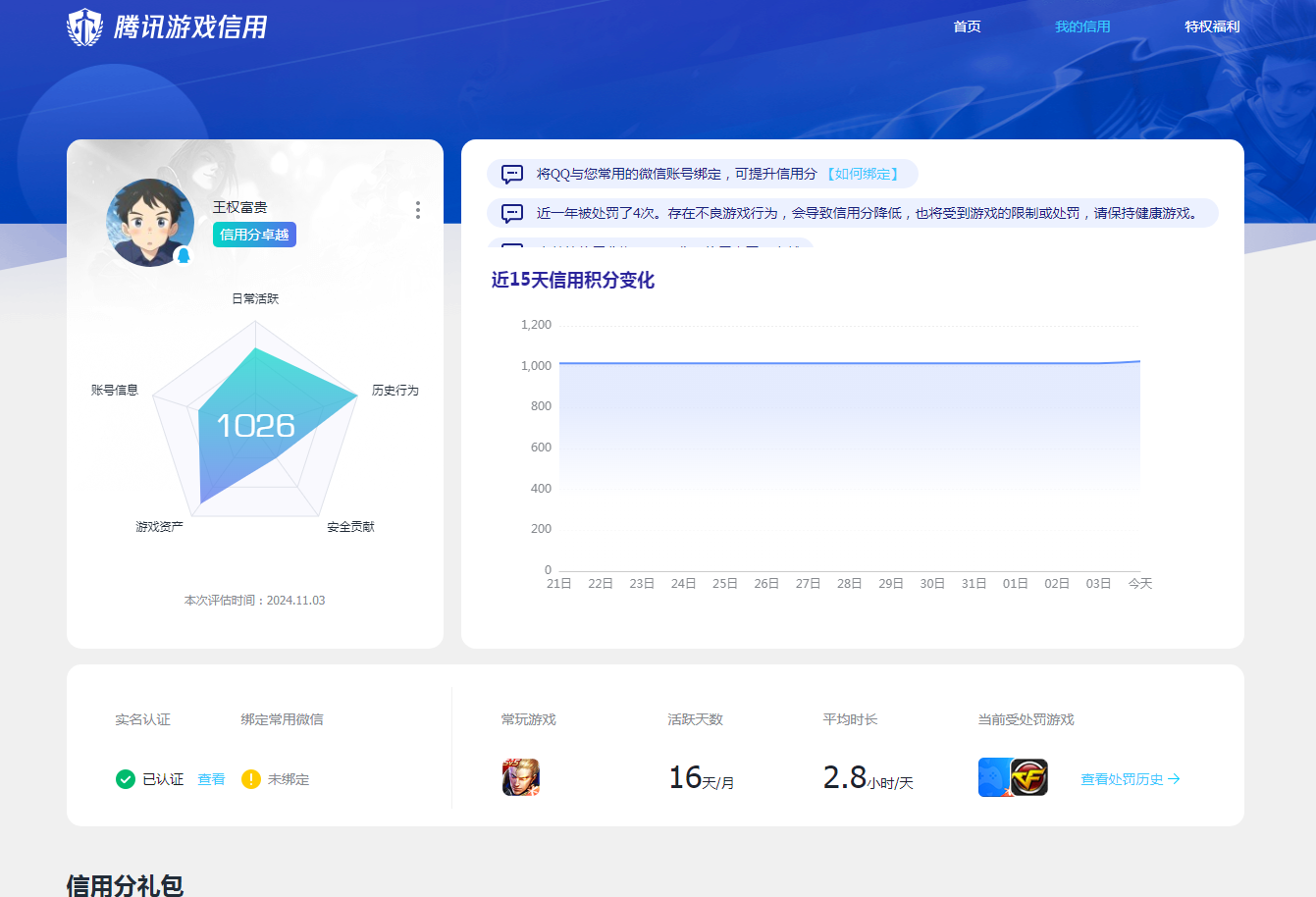
Task: Click the 1,000 y-axis value
Action: pos(537,365)
